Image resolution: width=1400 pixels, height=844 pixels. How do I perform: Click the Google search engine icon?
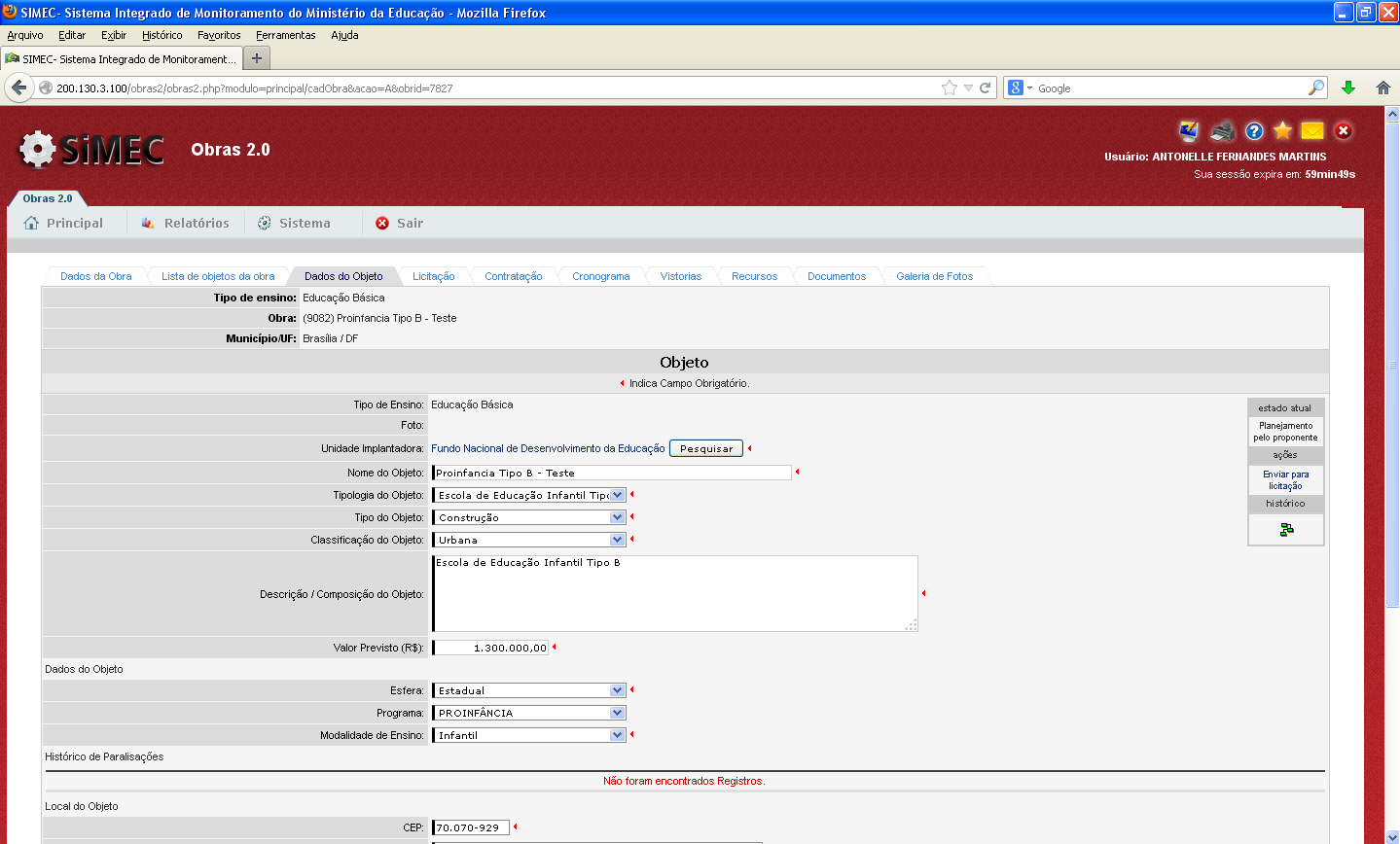(x=1016, y=88)
